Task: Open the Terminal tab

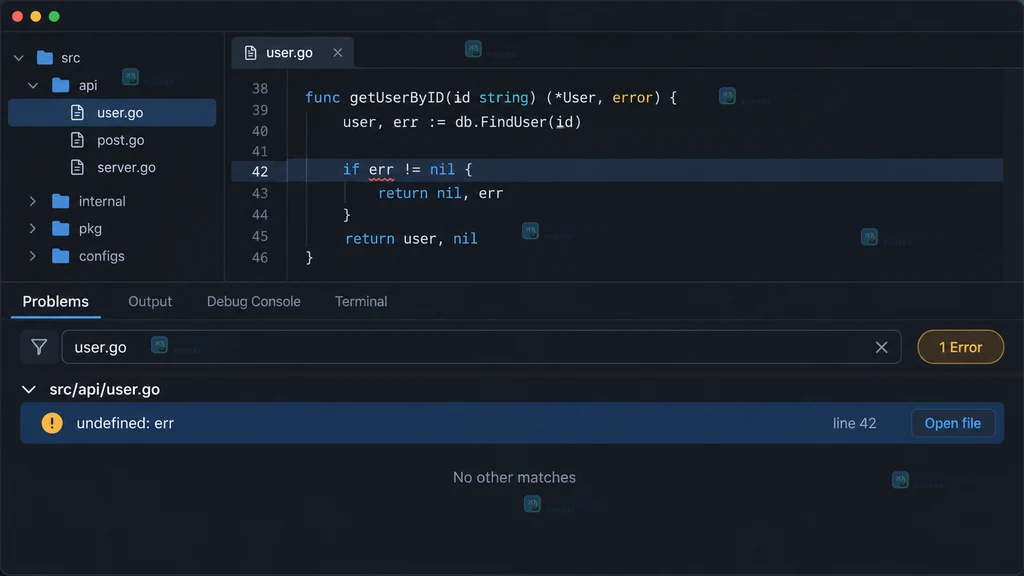Action: coord(361,302)
